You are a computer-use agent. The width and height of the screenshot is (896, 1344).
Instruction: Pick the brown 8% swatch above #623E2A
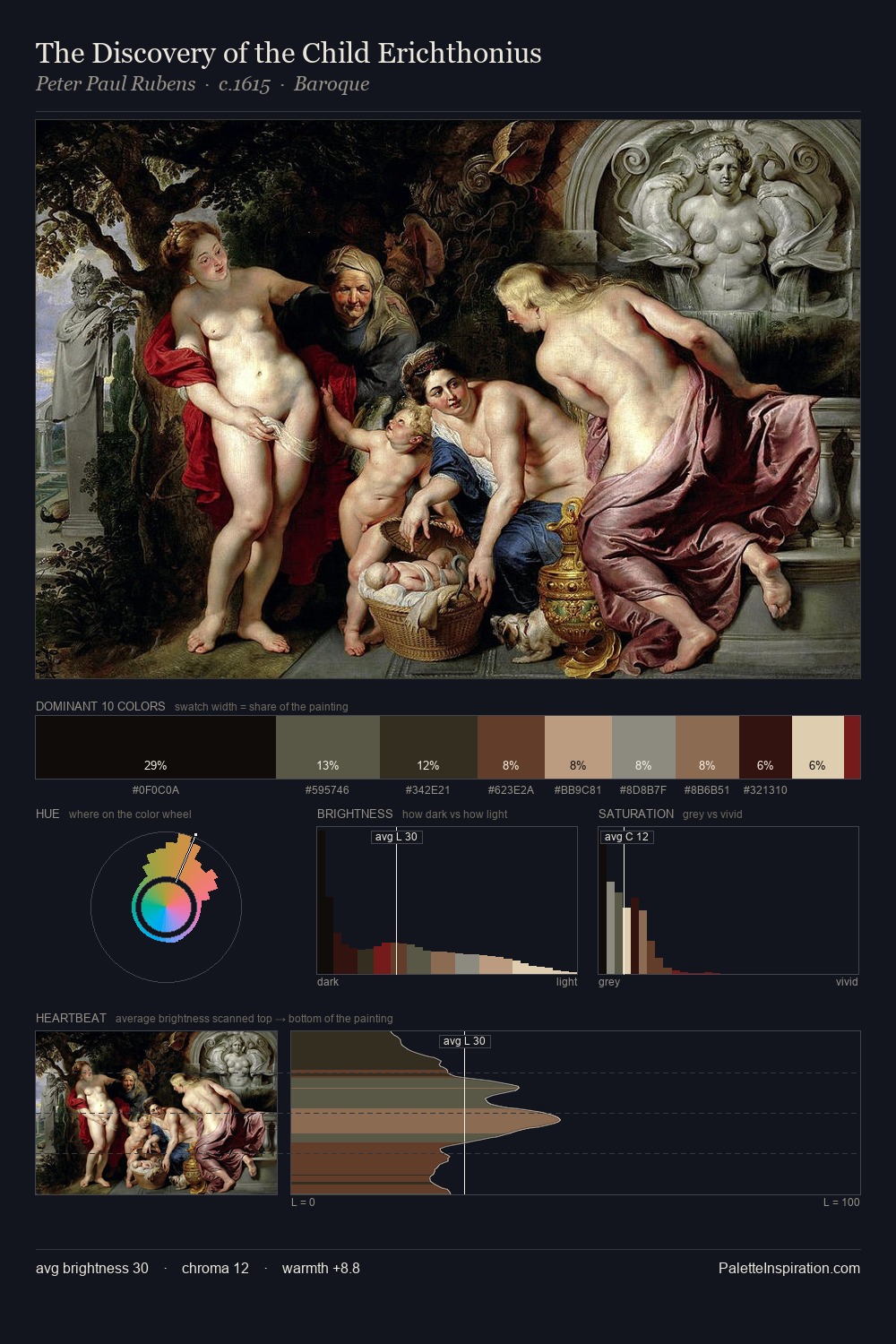(511, 747)
